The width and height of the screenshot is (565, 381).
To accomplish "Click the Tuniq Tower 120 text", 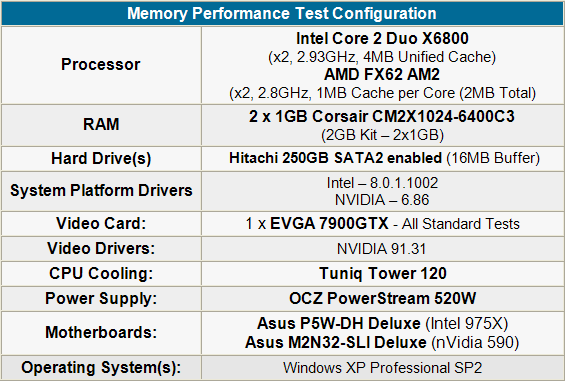I will [x=383, y=273].
